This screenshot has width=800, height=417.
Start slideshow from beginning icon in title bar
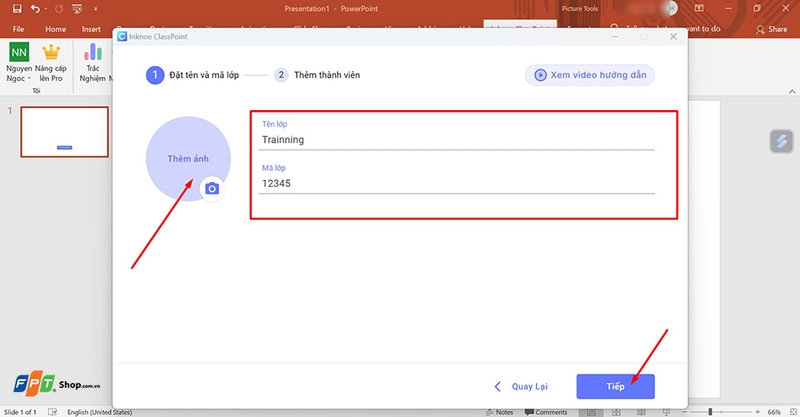(x=78, y=9)
